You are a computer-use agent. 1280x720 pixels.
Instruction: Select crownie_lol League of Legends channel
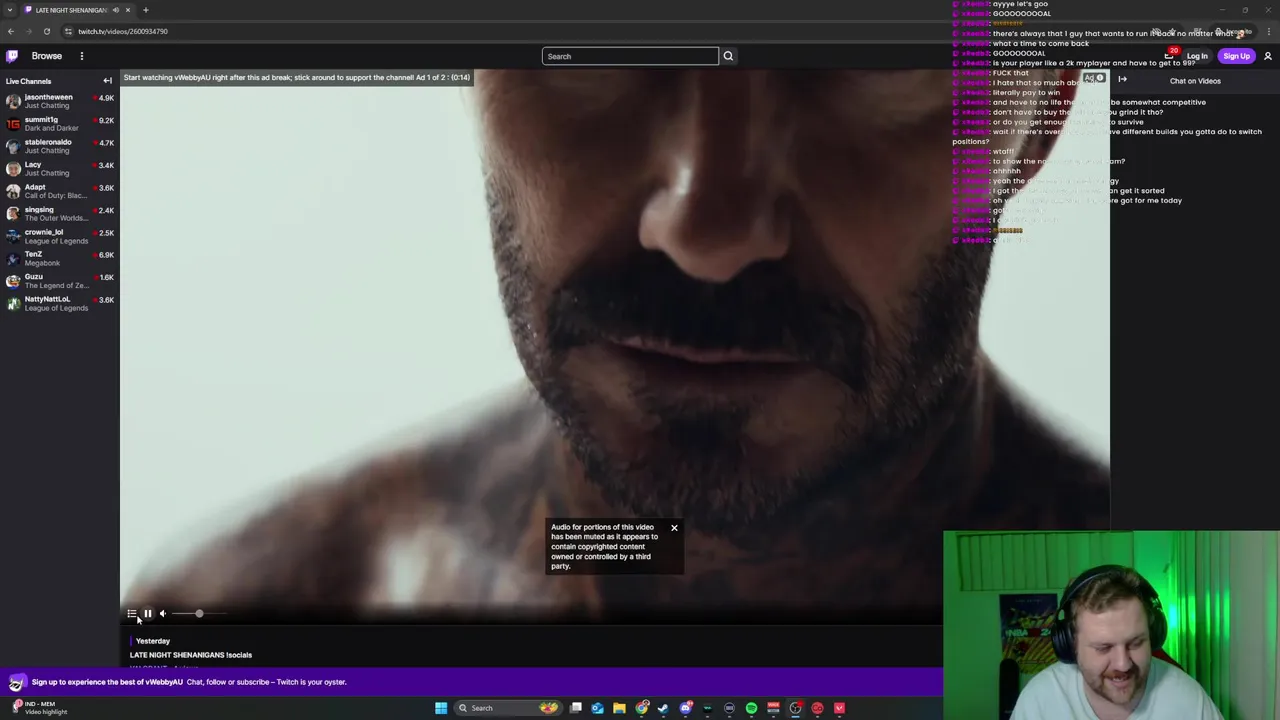tap(60, 236)
